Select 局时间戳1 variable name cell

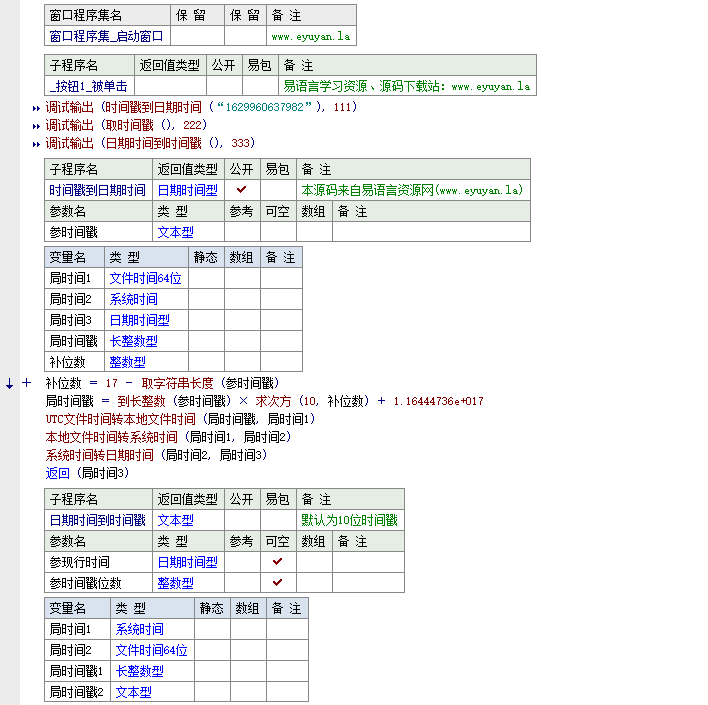[78, 671]
